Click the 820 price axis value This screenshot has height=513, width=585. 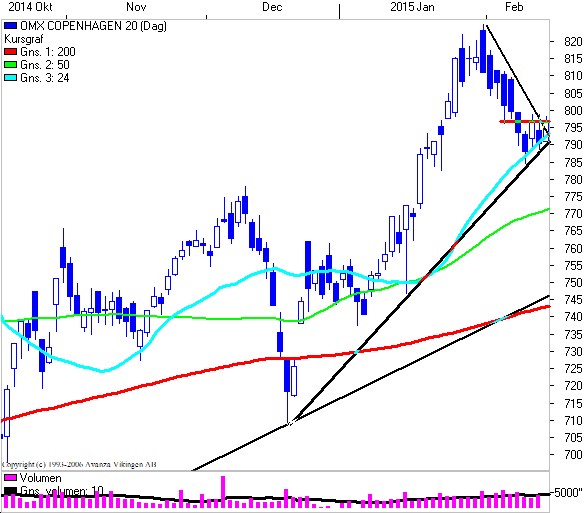(573, 41)
